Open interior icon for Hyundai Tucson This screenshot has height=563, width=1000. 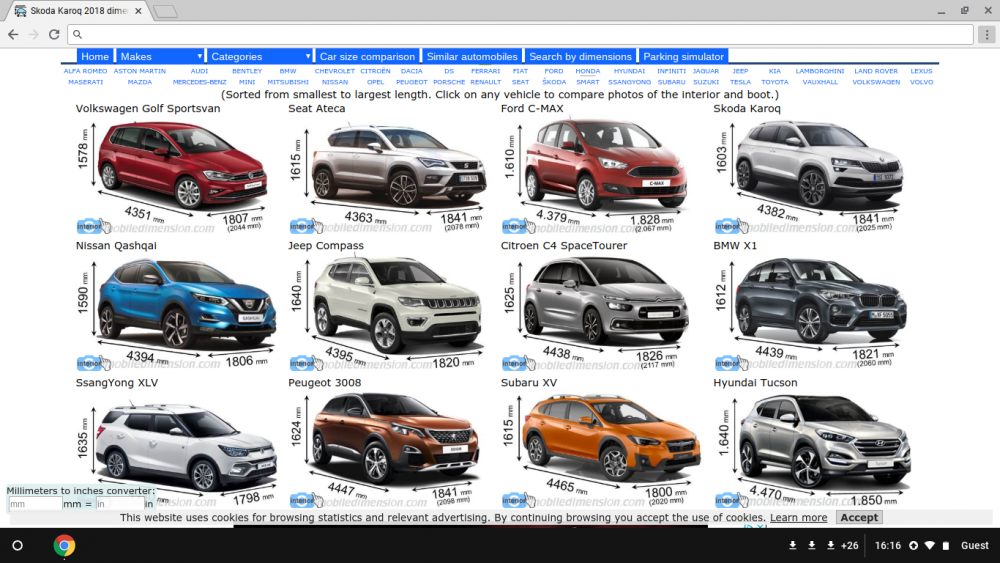click(731, 500)
